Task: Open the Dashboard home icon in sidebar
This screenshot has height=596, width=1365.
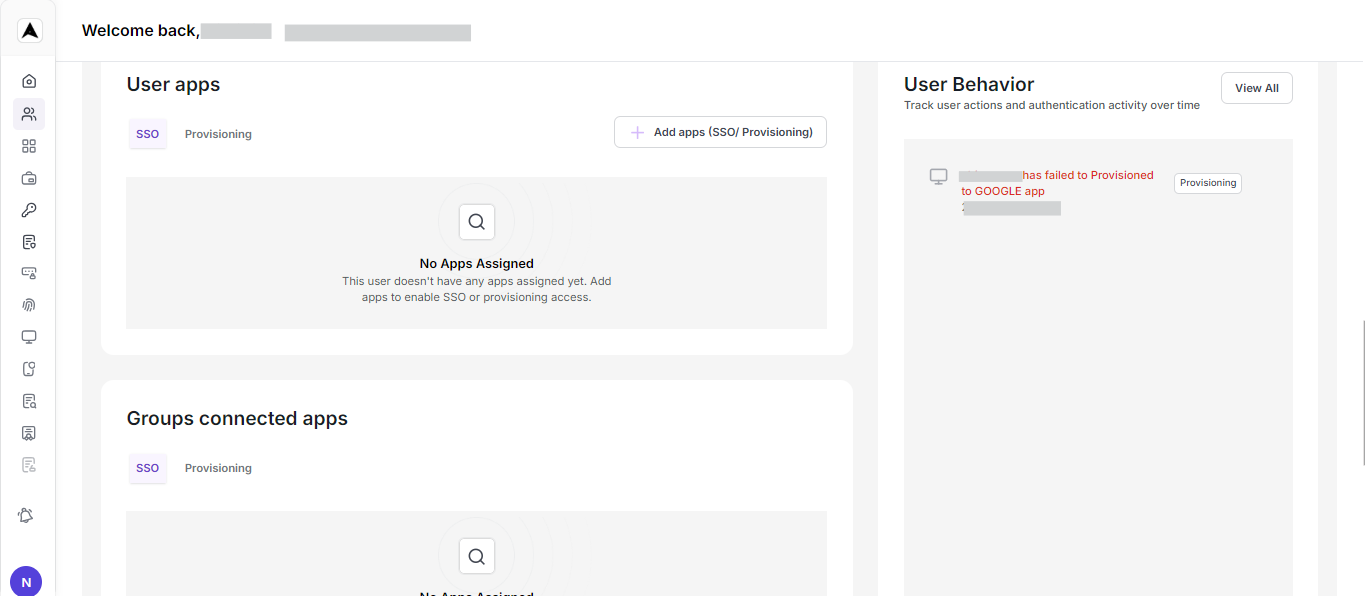Action: [x=28, y=80]
